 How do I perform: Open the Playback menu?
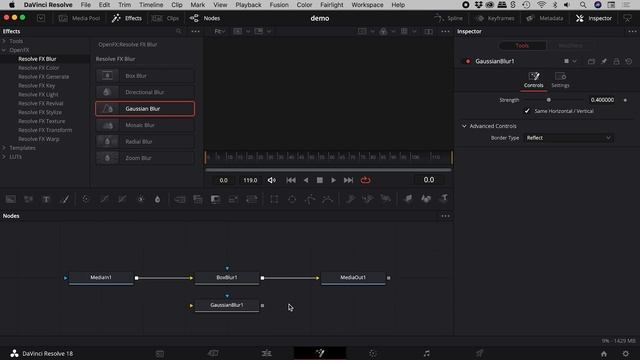click(x=248, y=5)
